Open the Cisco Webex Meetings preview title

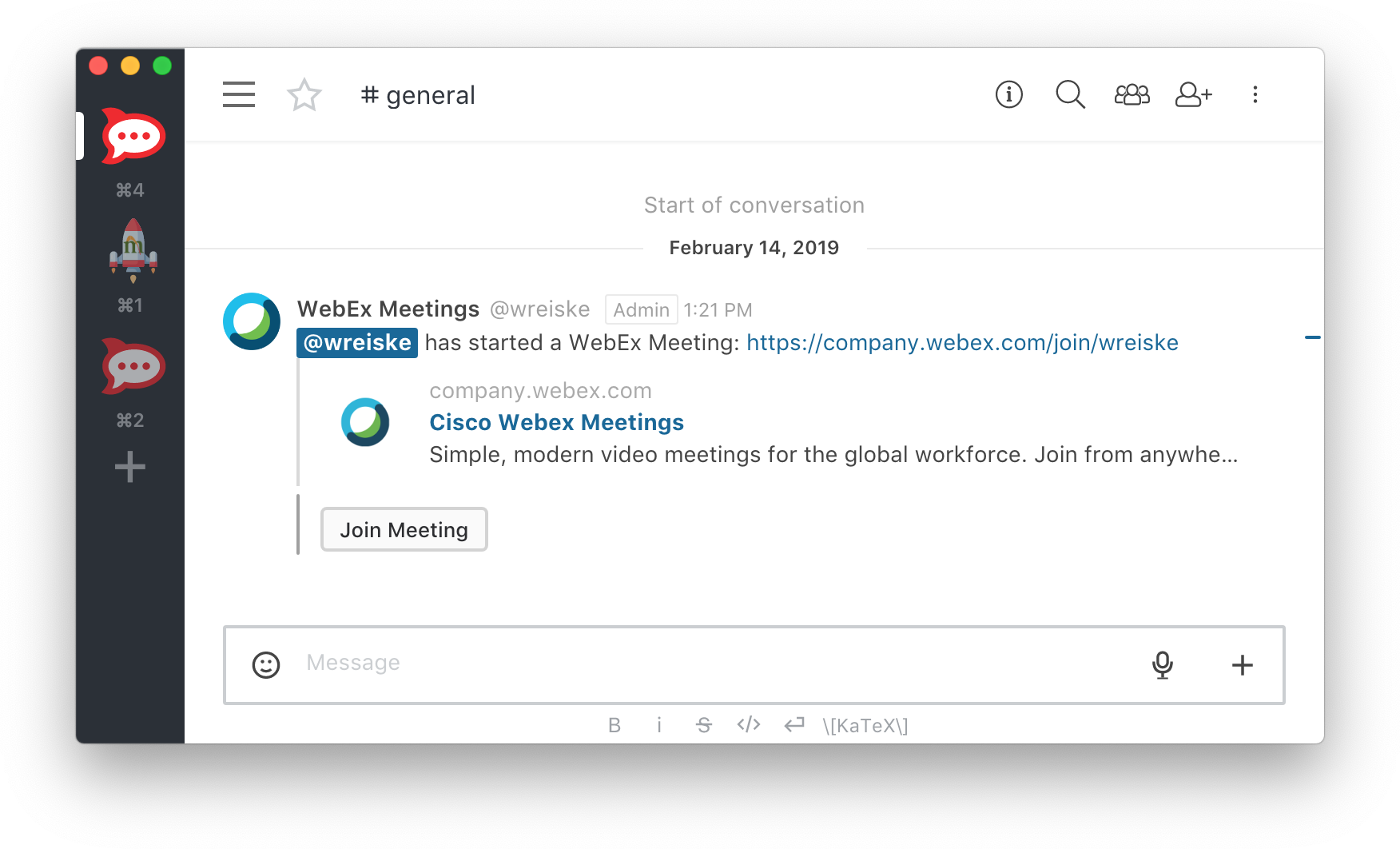pyautogui.click(x=556, y=422)
